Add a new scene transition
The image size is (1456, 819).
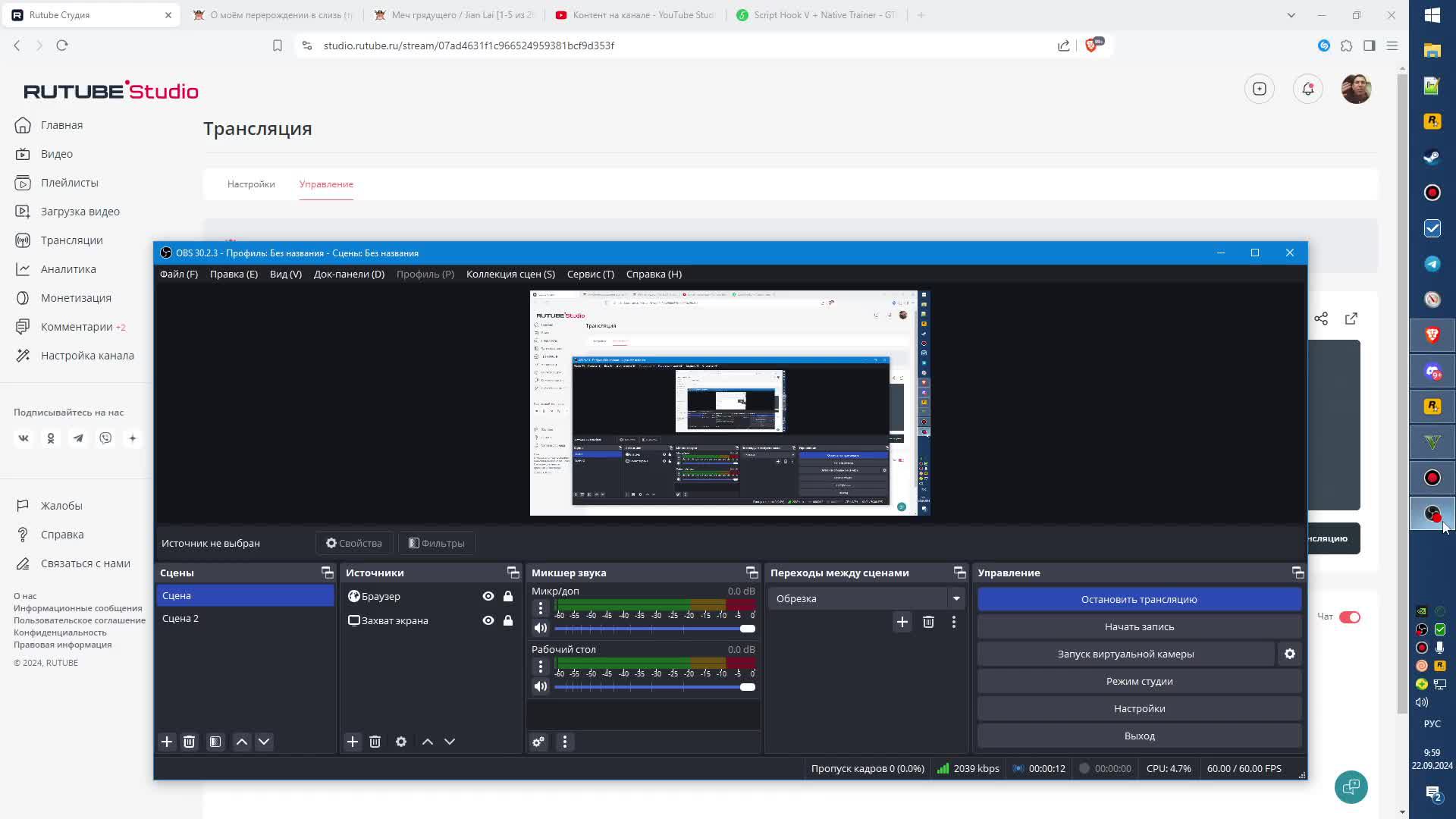902,622
